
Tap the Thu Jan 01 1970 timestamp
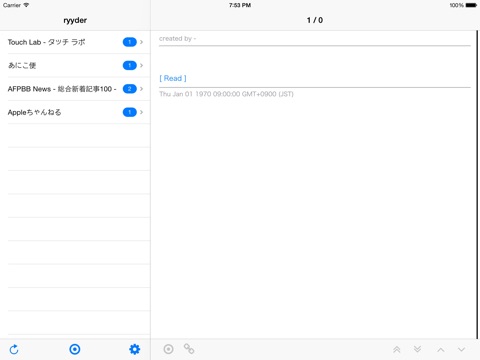click(x=226, y=94)
